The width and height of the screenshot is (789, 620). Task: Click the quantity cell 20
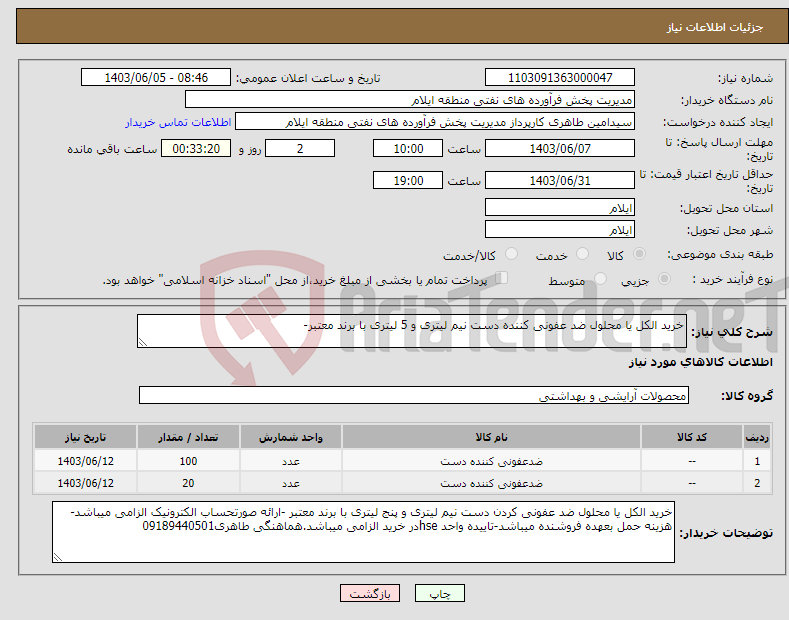pos(188,483)
